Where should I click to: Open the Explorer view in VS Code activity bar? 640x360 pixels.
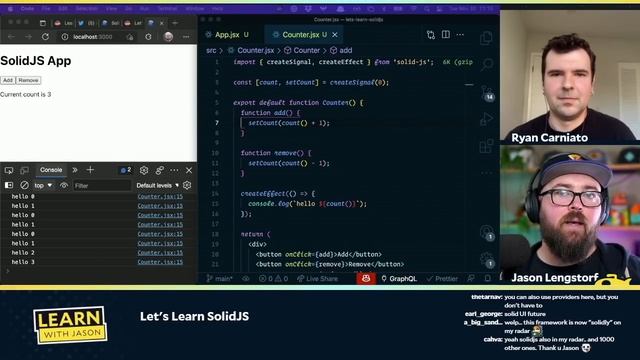(486, 38)
